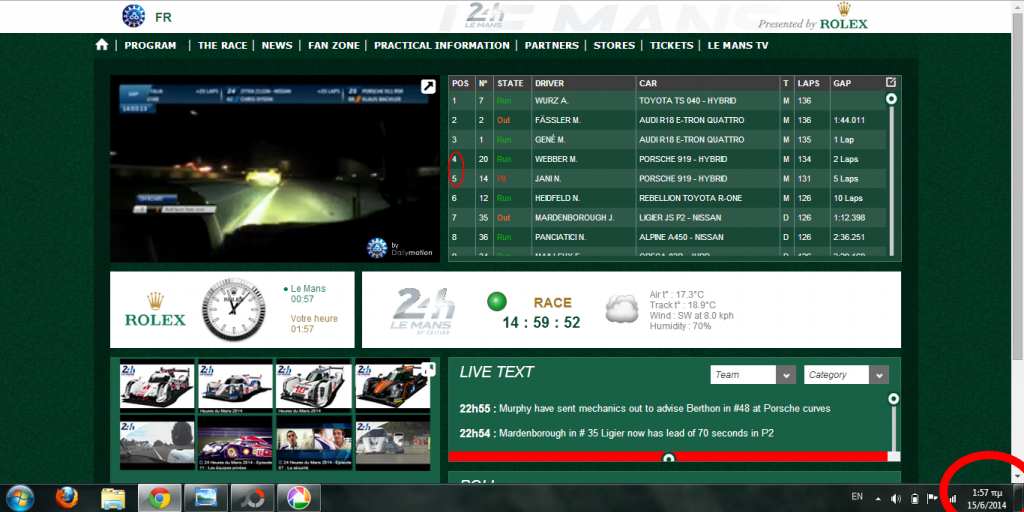Switch to Chrome in the taskbar
Viewport: 1024px width, 512px height.
point(159,498)
